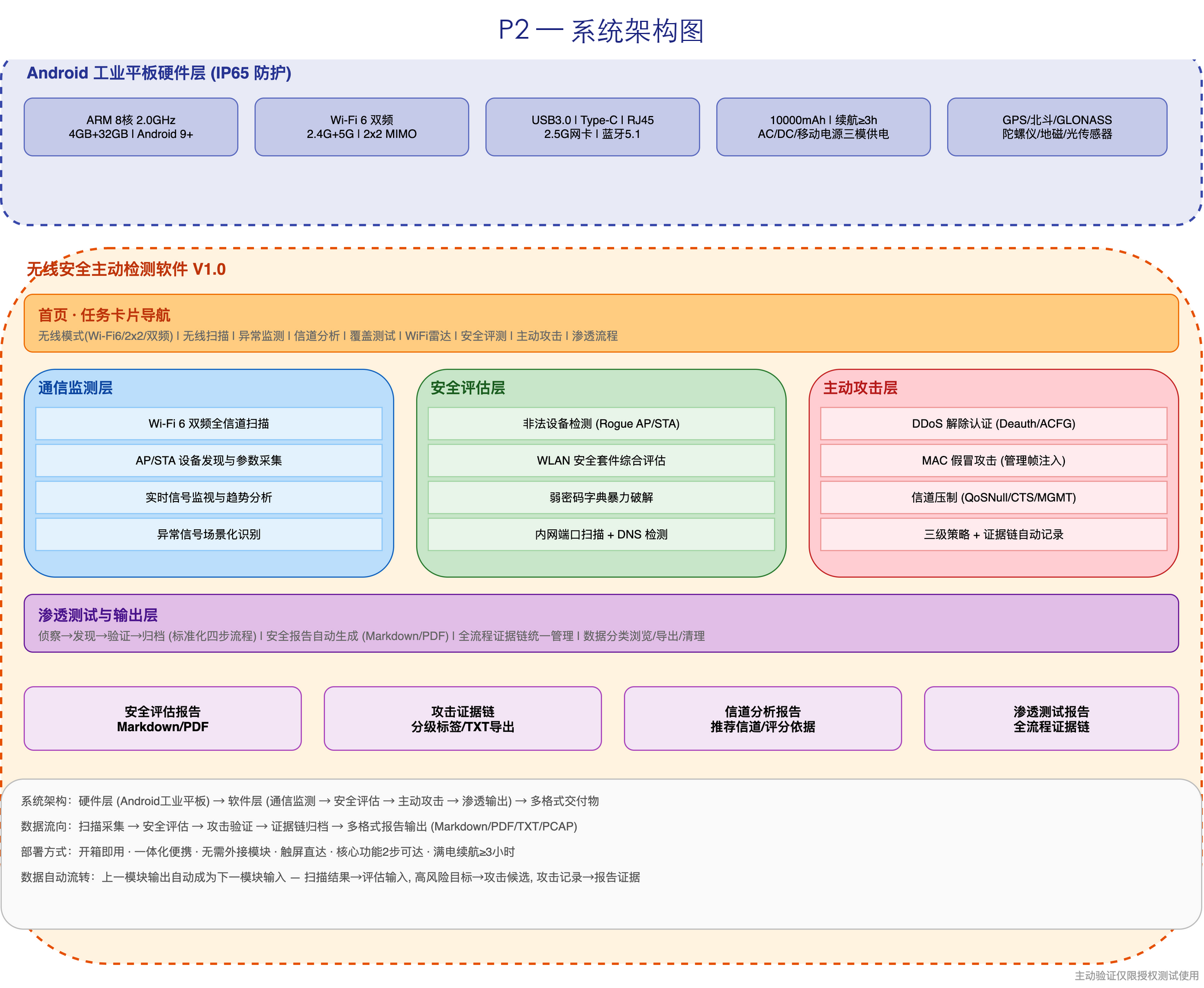Click the '主动验证仅限授权测试使用' footnote
The height and width of the screenshot is (988, 1204).
(1136, 975)
